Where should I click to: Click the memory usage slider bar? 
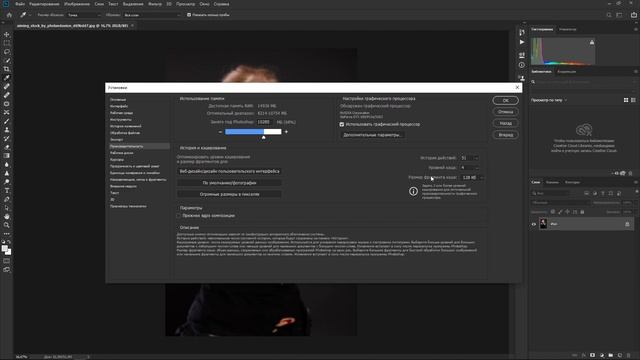pyautogui.click(x=253, y=132)
